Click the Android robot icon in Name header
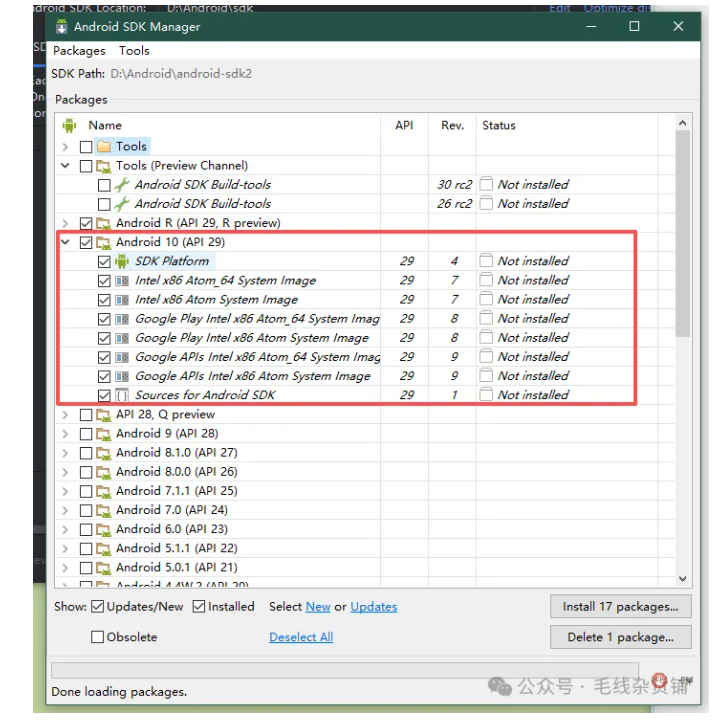 click(x=70, y=125)
